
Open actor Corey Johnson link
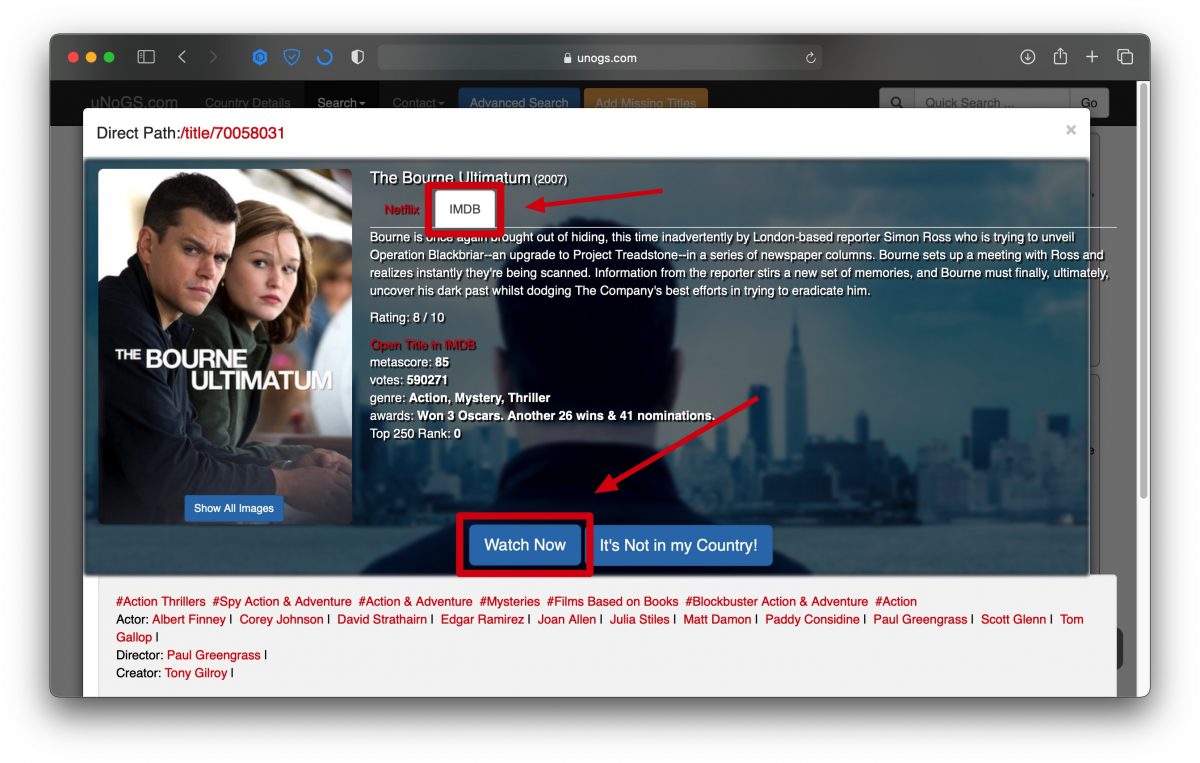(282, 620)
